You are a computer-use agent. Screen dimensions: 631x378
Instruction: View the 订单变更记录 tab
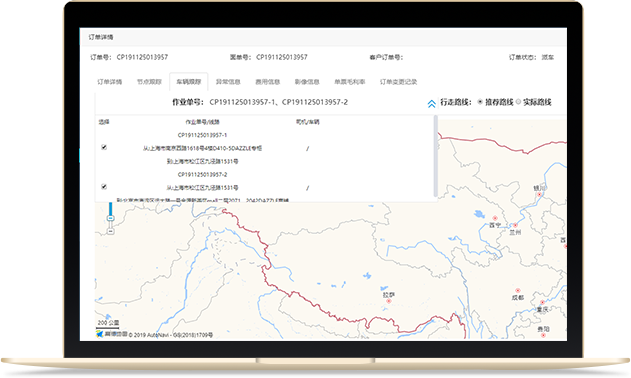pyautogui.click(x=398, y=82)
